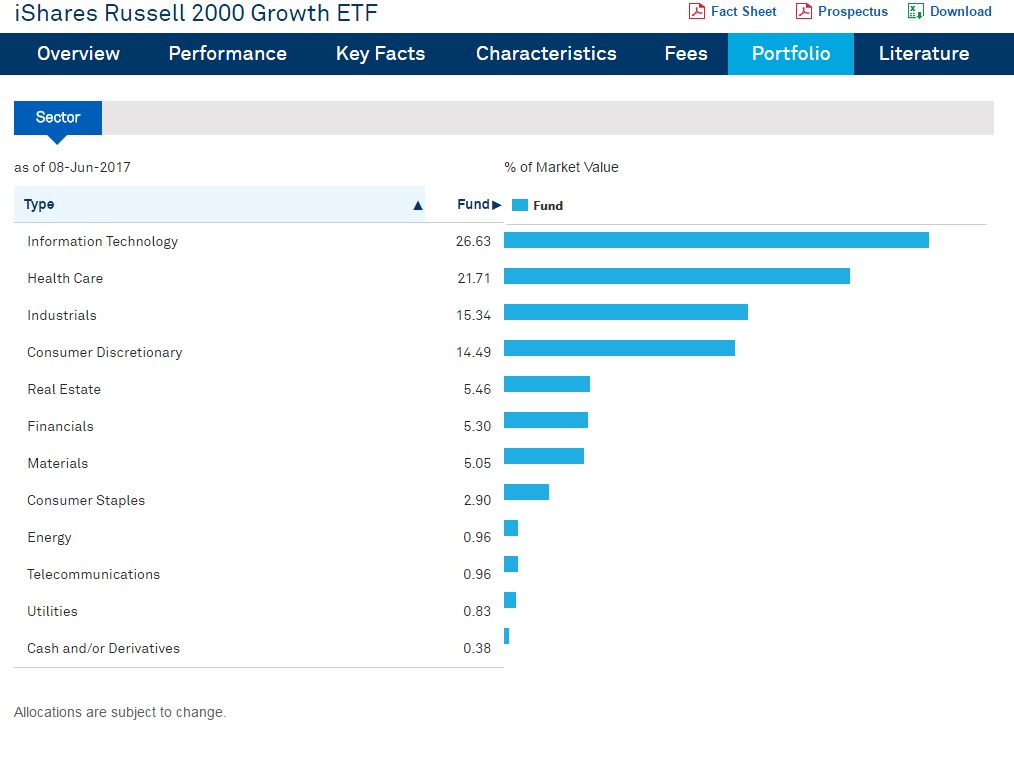Screen dimensions: 1014x757
Task: Click the 0.38 fund value
Action: click(477, 648)
